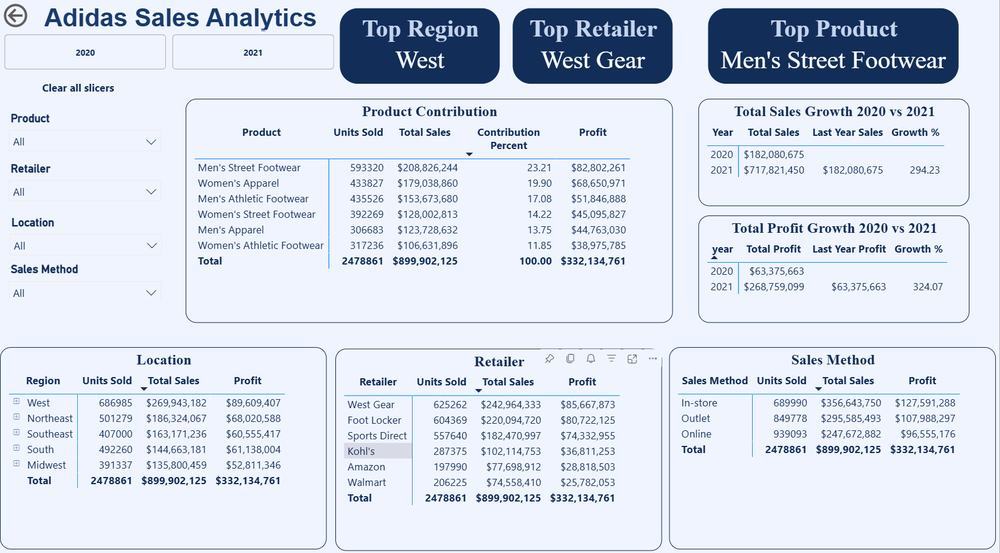Expand the West region row
Screen dimensions: 1000x553
[17, 402]
